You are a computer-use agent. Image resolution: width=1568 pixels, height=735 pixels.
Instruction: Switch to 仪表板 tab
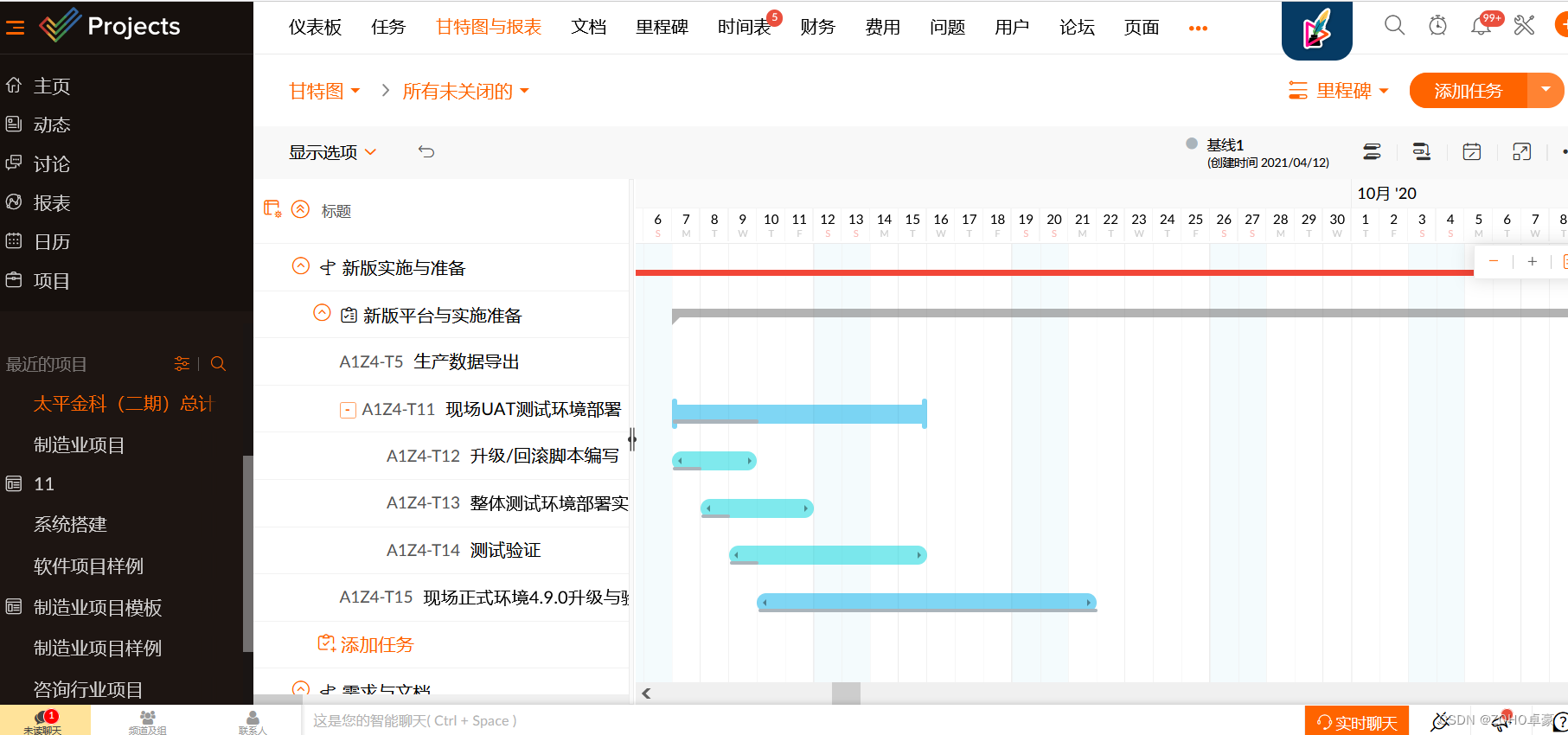pos(315,27)
